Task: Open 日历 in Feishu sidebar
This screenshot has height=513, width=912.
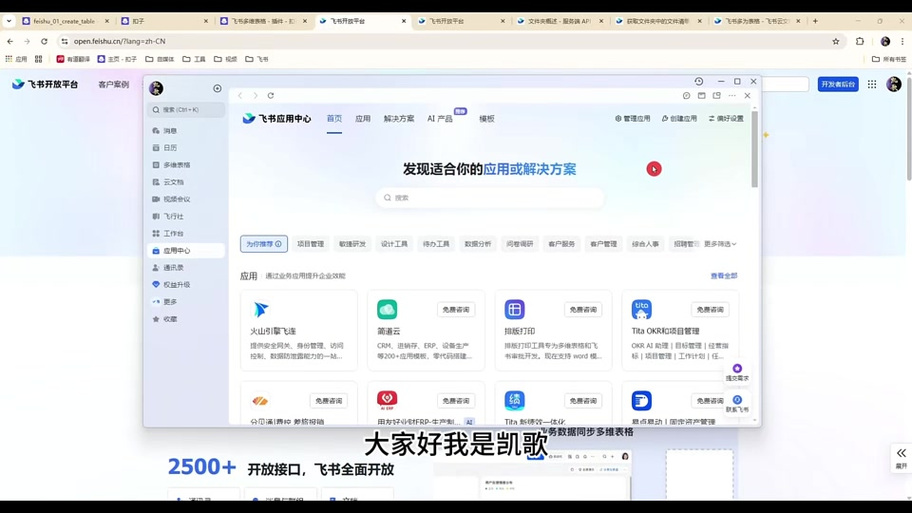Action: tap(186, 148)
